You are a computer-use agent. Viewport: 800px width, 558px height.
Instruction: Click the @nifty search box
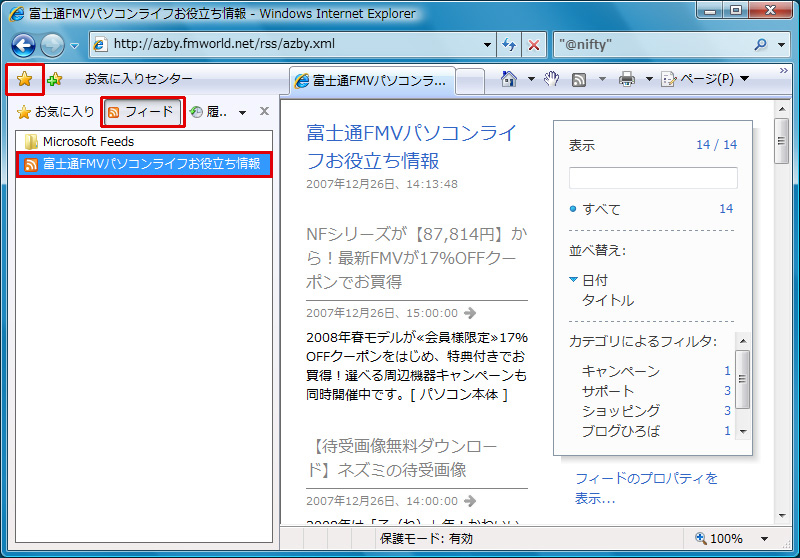coord(653,45)
